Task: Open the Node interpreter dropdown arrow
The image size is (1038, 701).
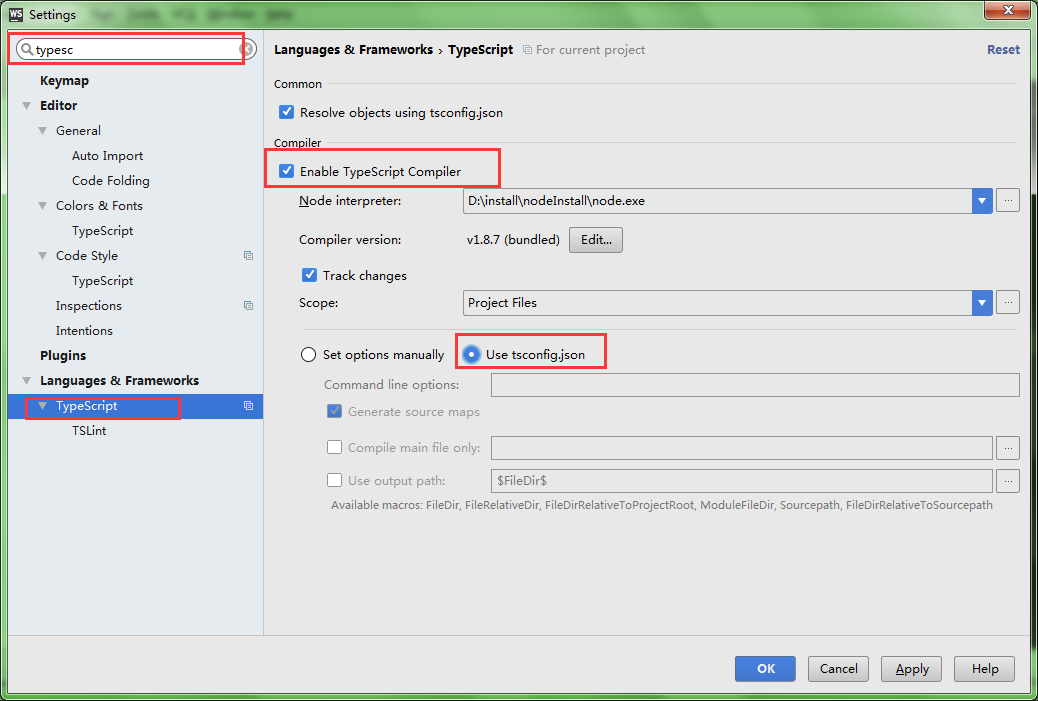Action: coord(982,201)
